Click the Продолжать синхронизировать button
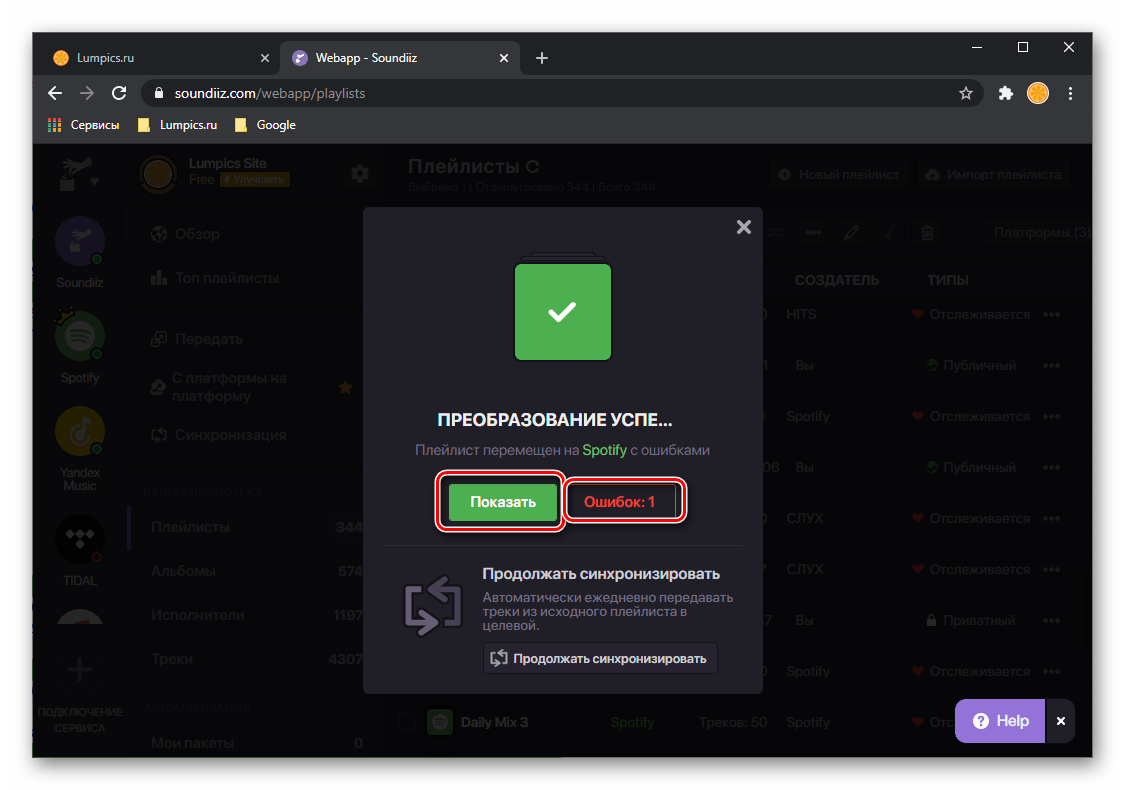Viewport: 1125px width, 790px height. point(600,658)
